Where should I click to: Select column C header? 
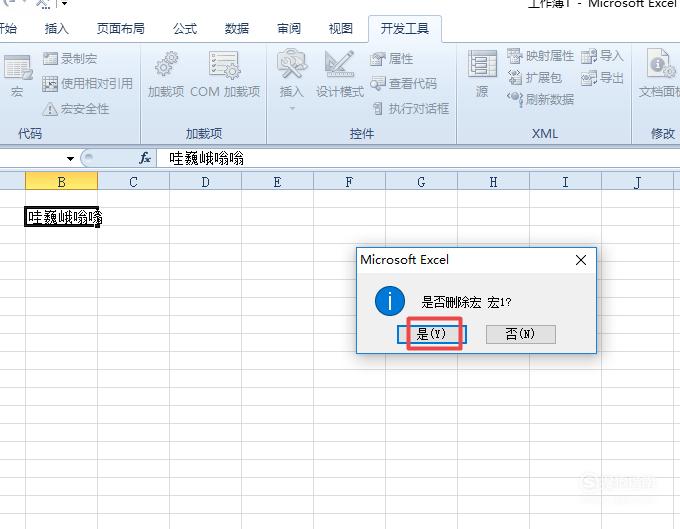[x=134, y=182]
